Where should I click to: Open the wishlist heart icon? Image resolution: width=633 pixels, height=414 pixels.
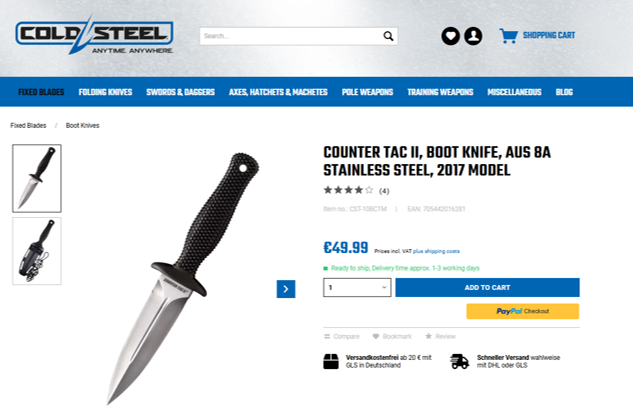tap(451, 36)
